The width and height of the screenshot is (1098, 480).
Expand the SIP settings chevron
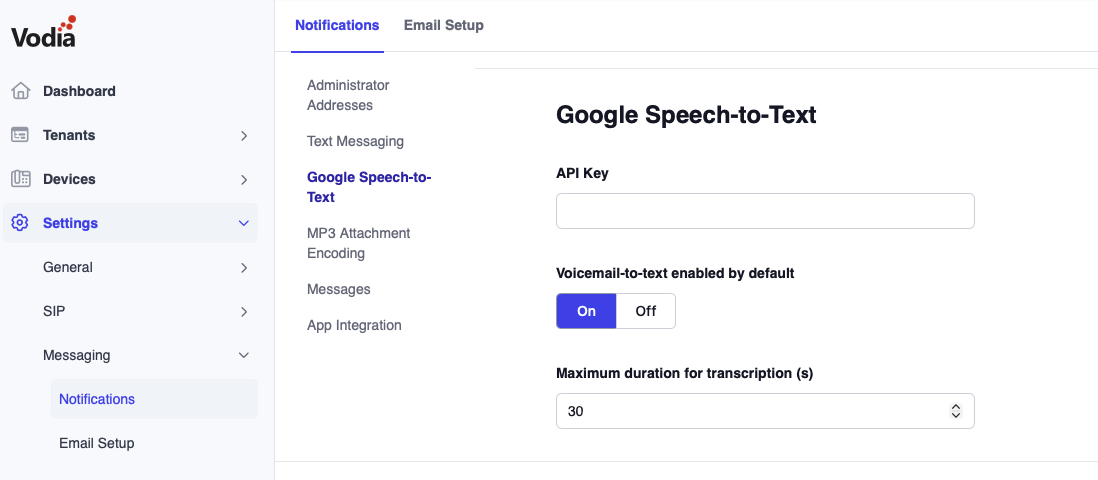click(x=244, y=311)
